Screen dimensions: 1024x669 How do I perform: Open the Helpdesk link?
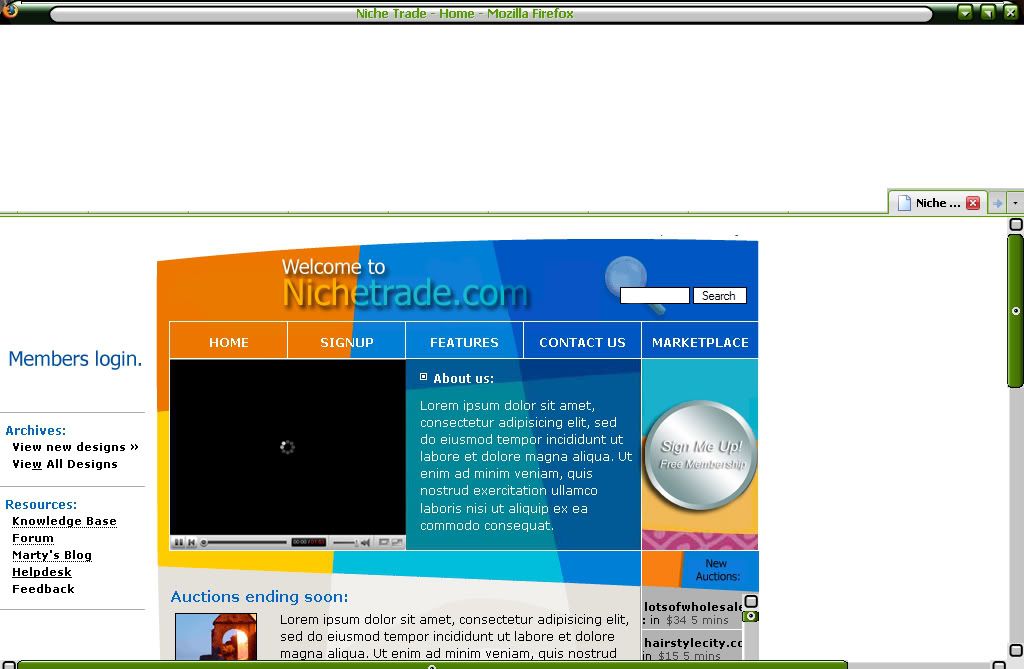pyautogui.click(x=42, y=572)
